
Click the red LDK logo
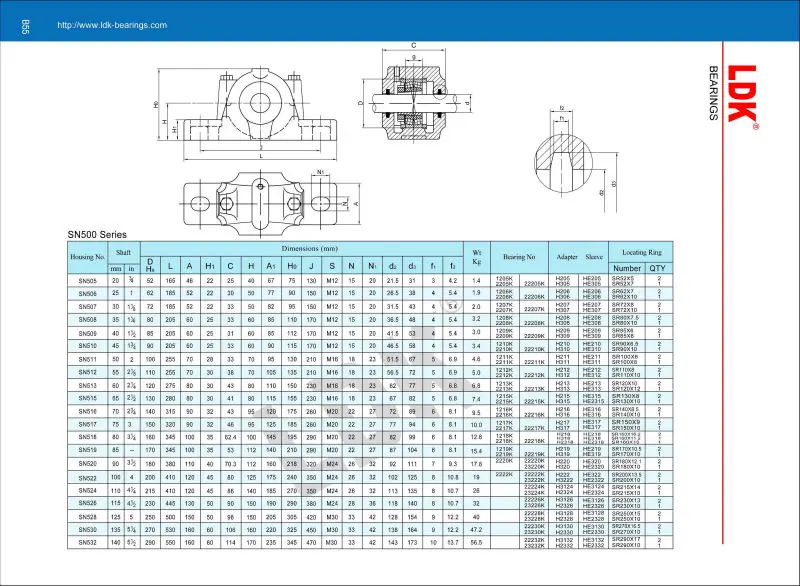click(x=743, y=94)
